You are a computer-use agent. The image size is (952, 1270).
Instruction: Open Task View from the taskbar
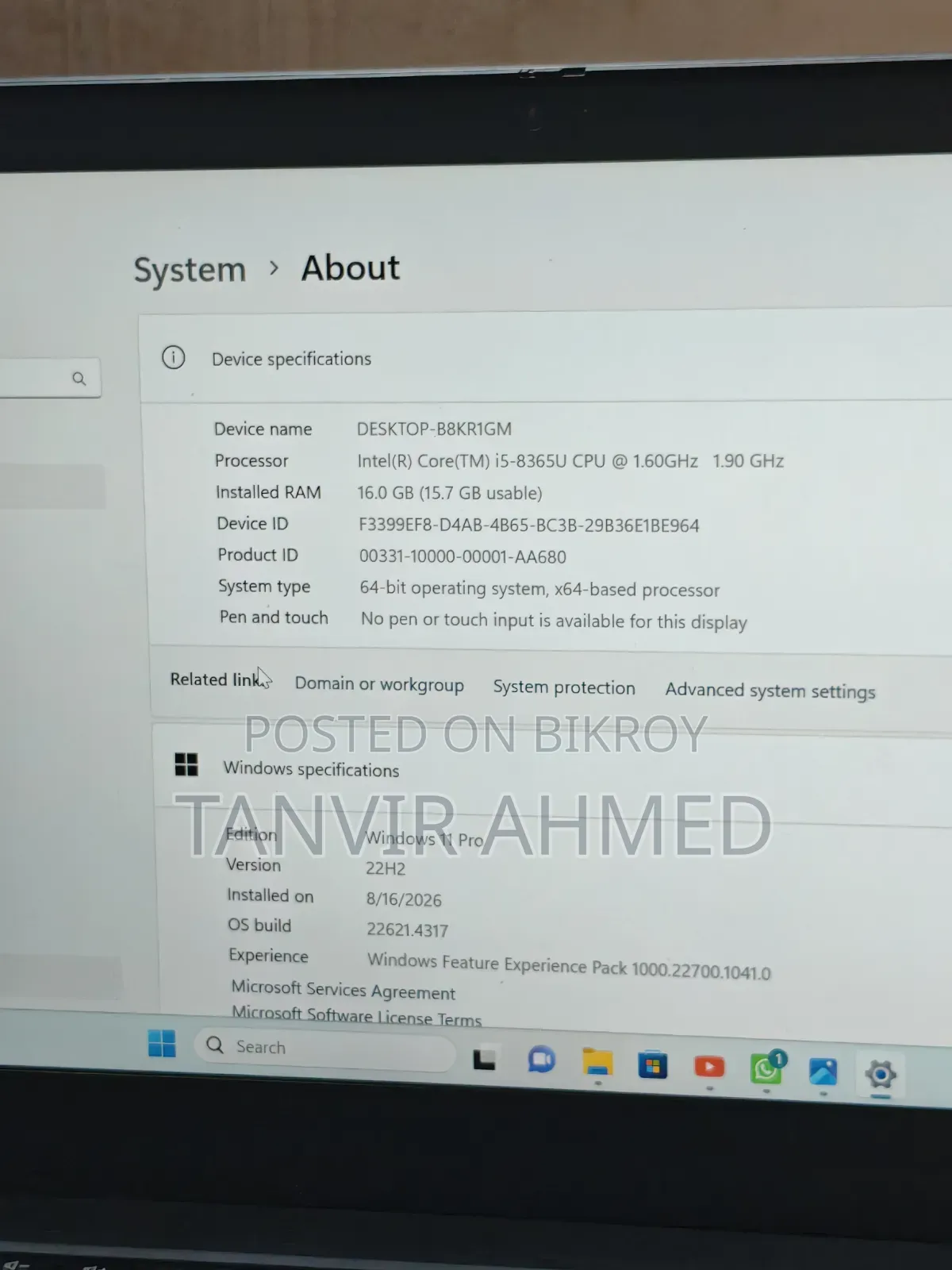485,1060
